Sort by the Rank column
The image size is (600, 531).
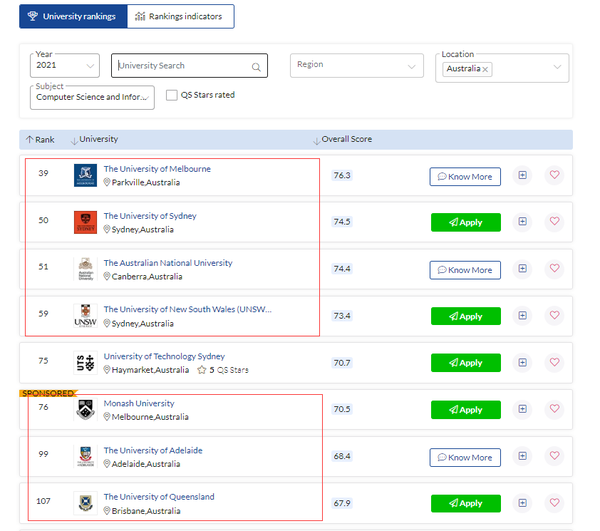click(x=40, y=140)
